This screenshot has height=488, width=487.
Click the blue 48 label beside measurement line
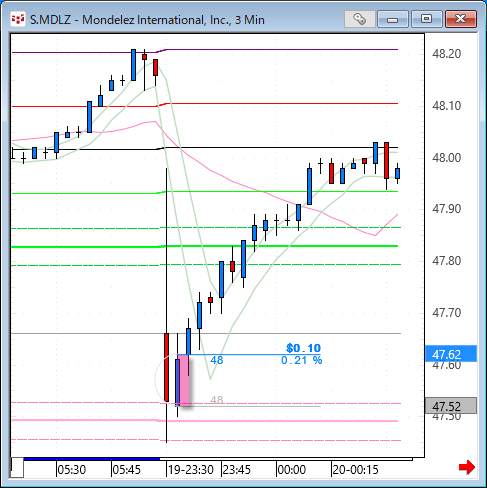pos(217,360)
